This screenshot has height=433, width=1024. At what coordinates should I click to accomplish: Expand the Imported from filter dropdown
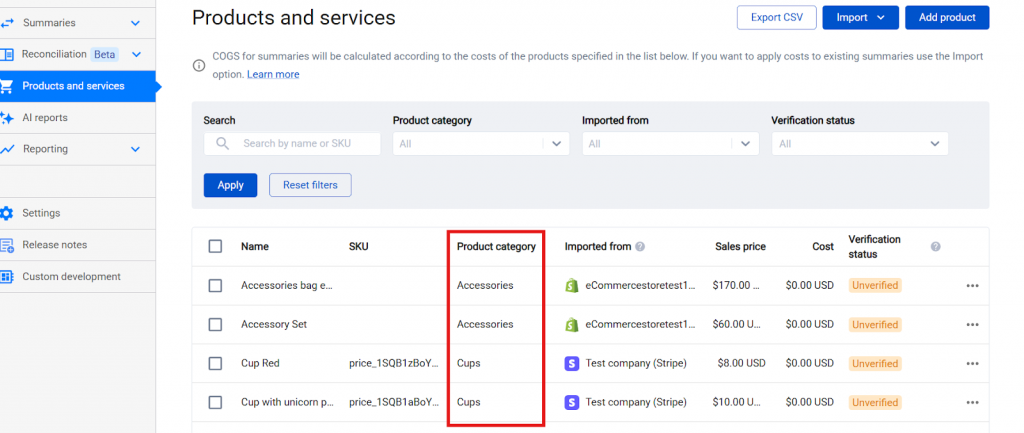pyautogui.click(x=670, y=144)
